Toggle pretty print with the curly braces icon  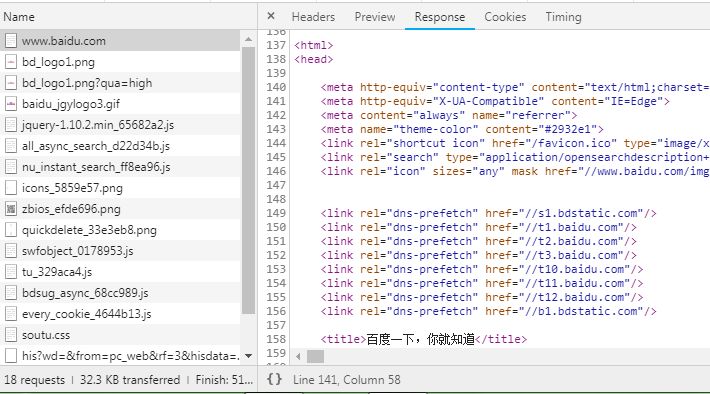tap(274, 379)
